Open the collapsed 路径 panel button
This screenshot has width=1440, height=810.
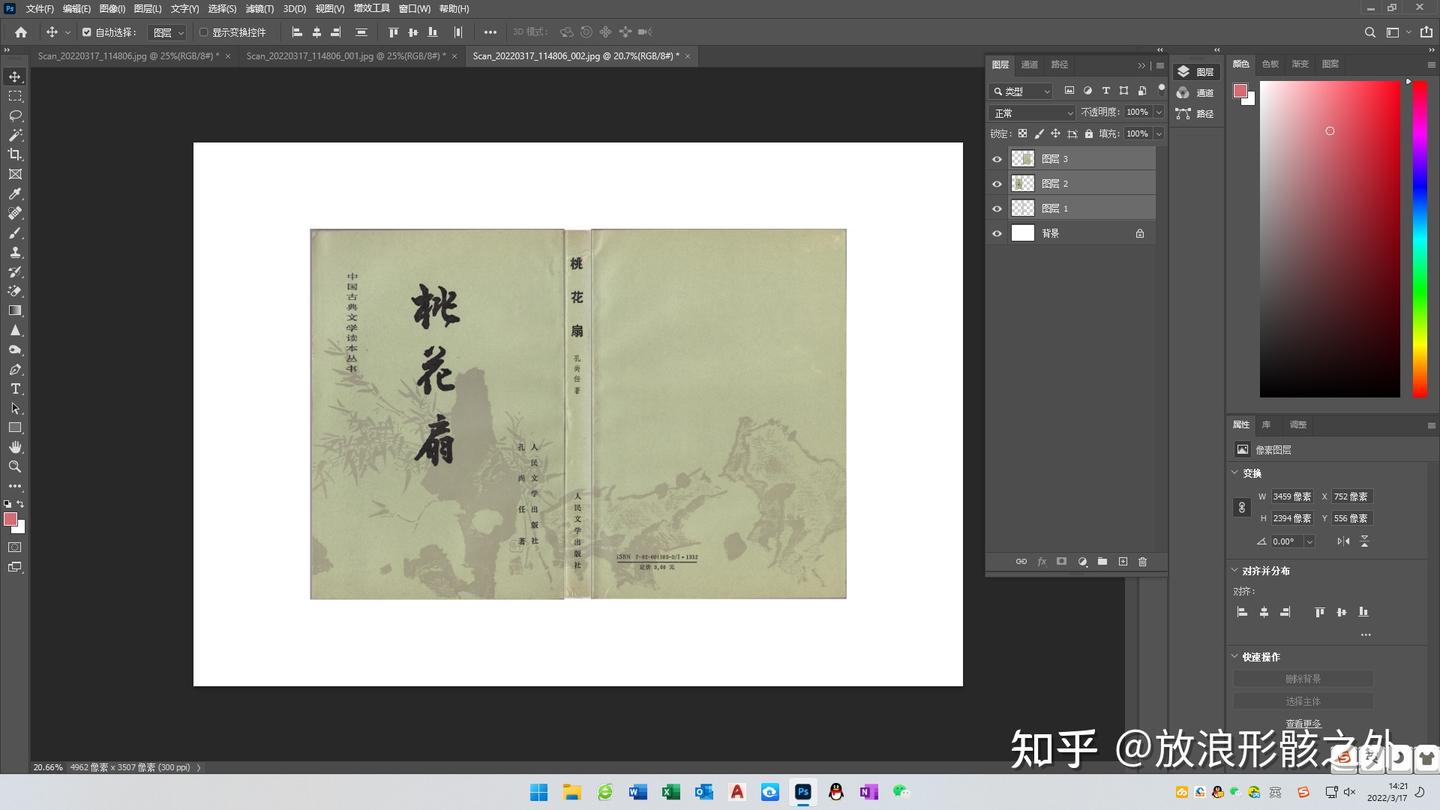[x=1195, y=114]
